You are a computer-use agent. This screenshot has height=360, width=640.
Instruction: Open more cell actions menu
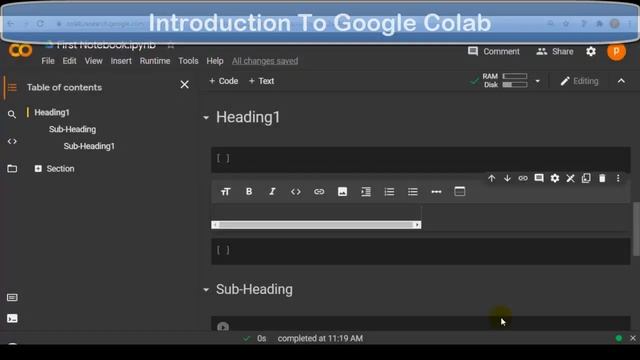coord(618,178)
